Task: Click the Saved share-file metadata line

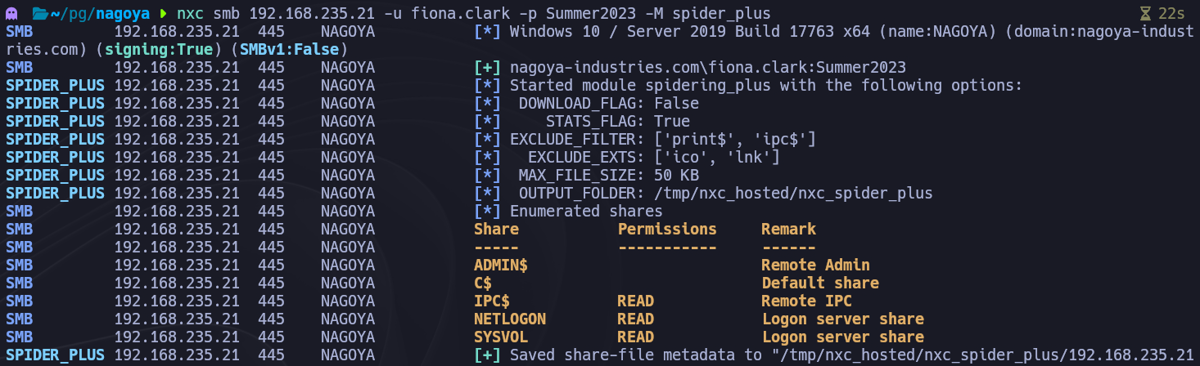Action: coord(852,356)
